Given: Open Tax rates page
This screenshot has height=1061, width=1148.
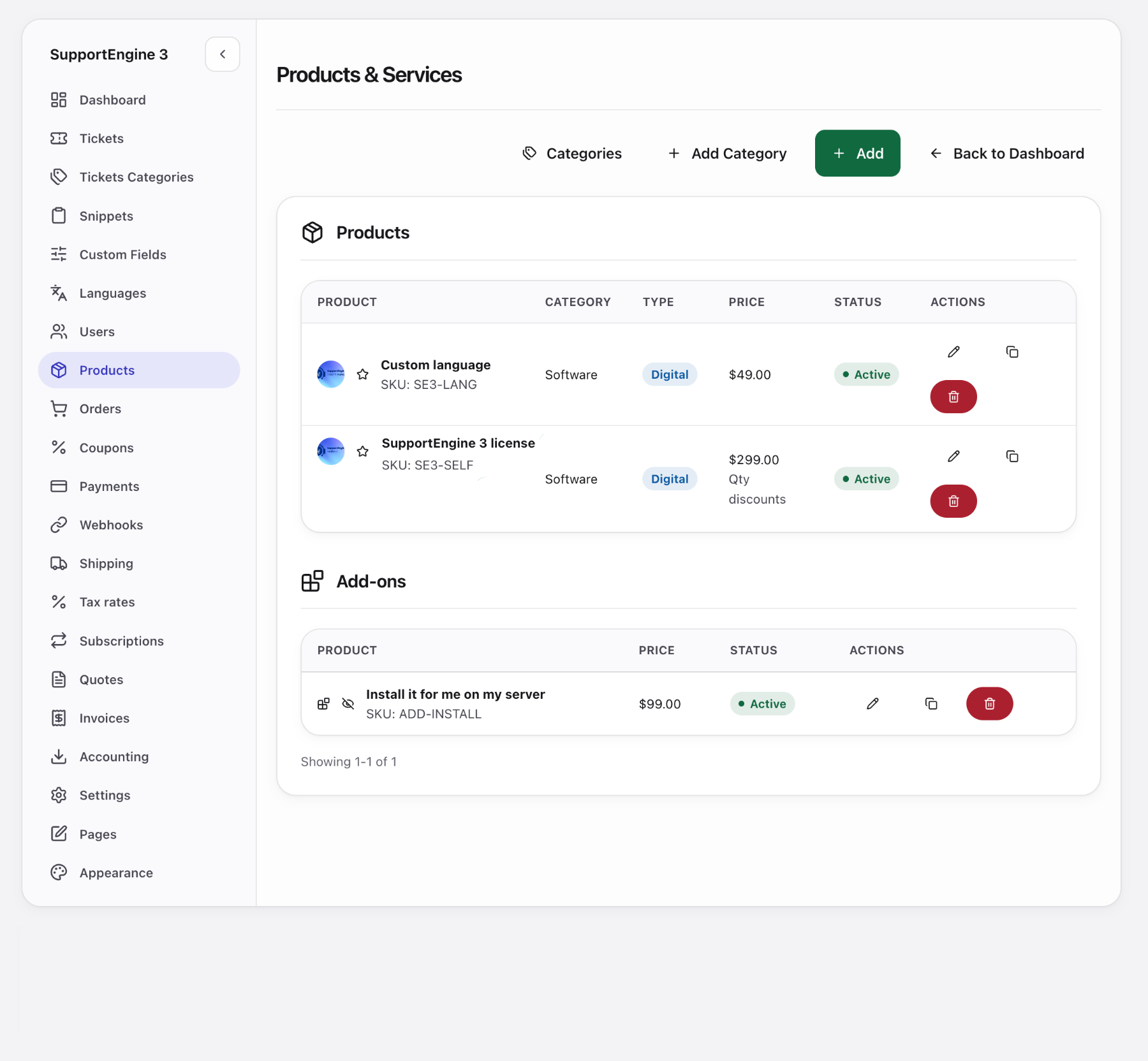Looking at the screenshot, I should pos(139,602).
